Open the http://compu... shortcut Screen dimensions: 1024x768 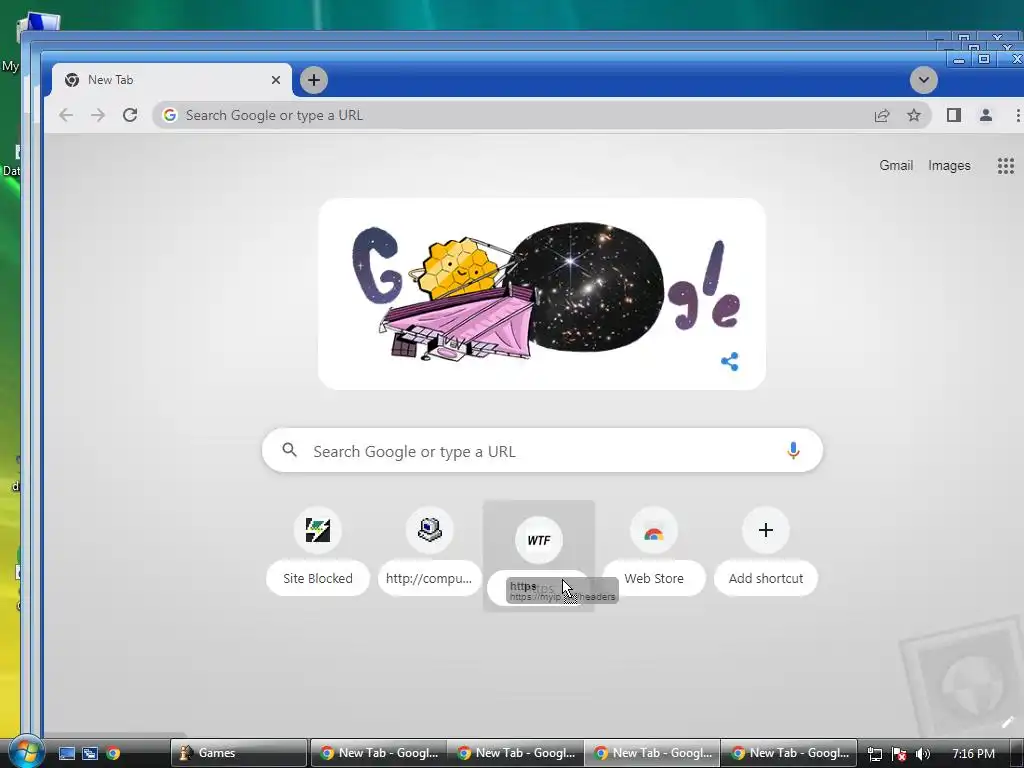click(x=429, y=551)
